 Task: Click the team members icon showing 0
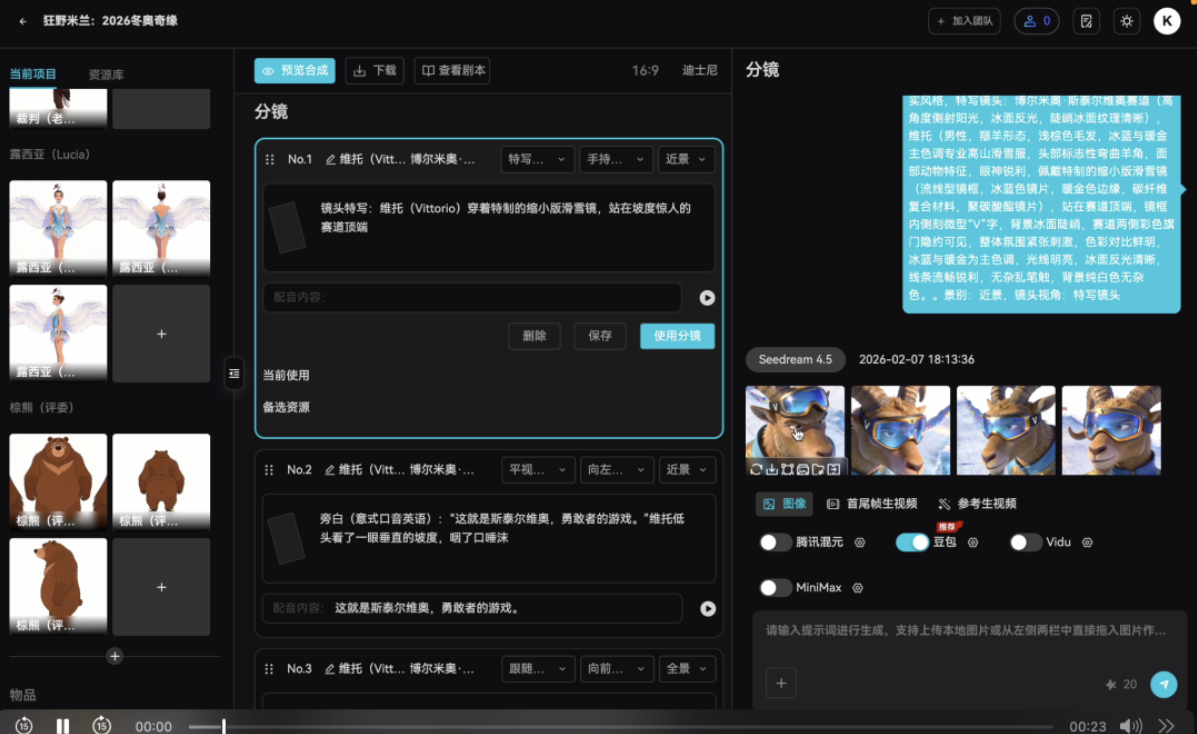[1036, 20]
